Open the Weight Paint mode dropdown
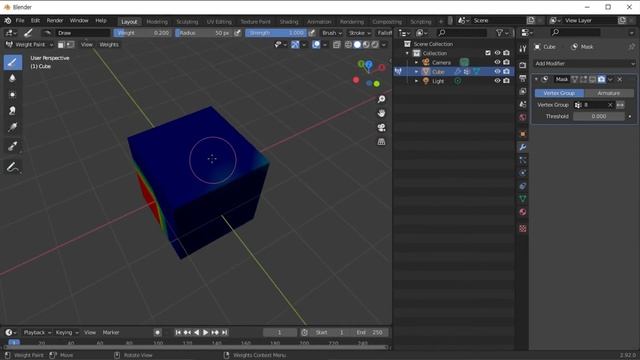640x360 pixels. (29, 44)
